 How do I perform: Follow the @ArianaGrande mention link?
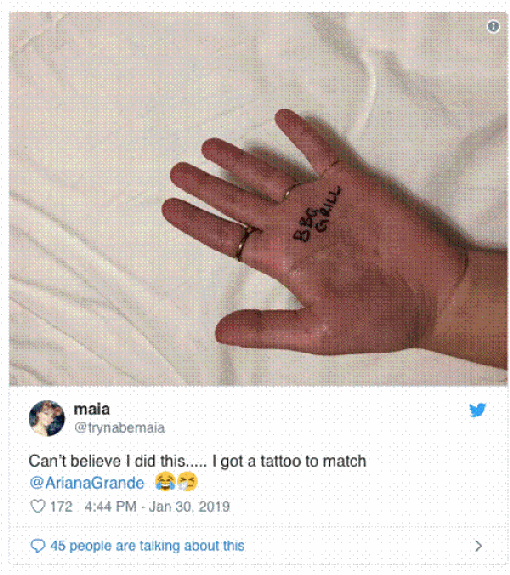tap(87, 483)
